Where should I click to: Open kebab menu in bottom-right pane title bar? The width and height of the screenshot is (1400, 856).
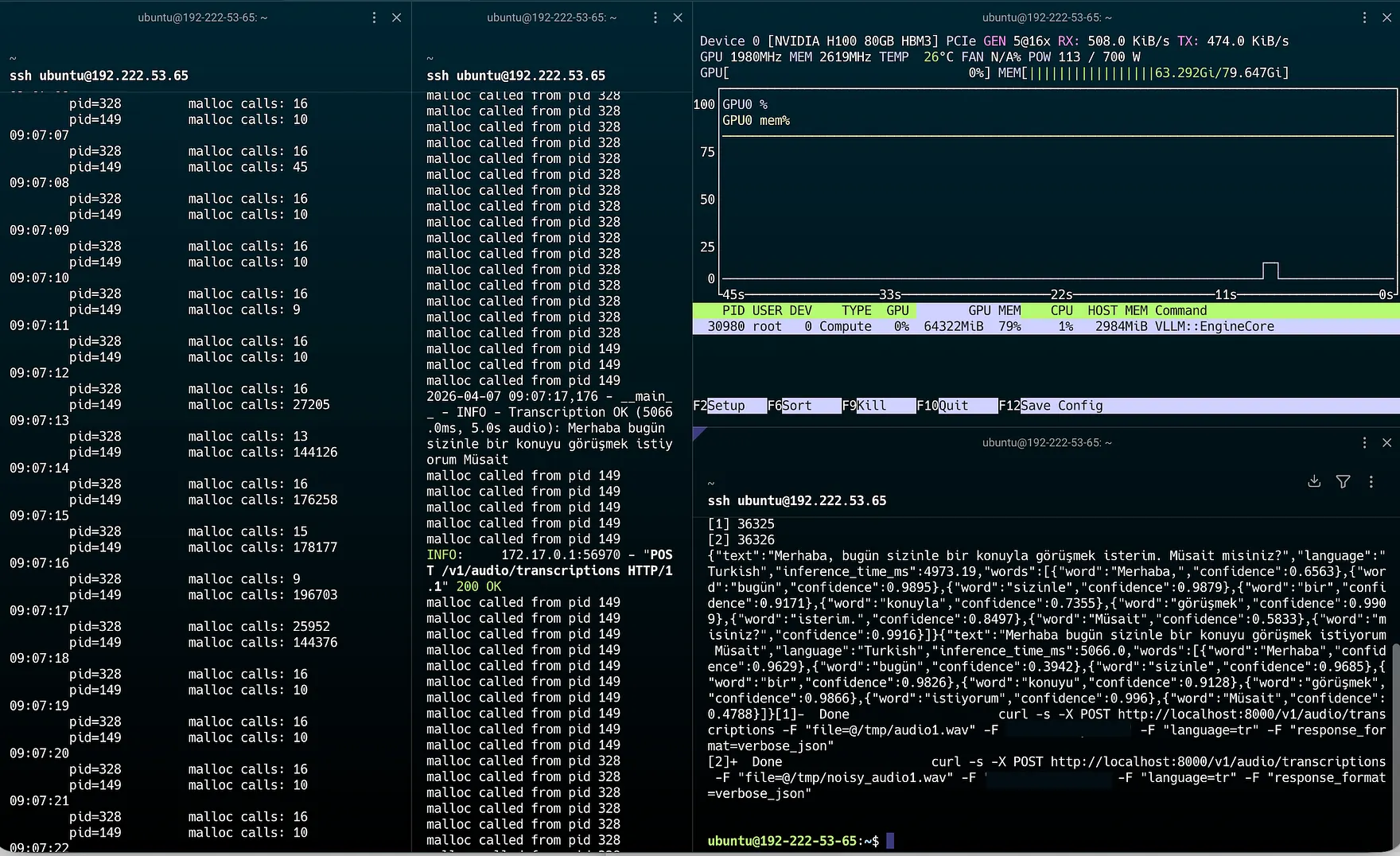point(1364,442)
